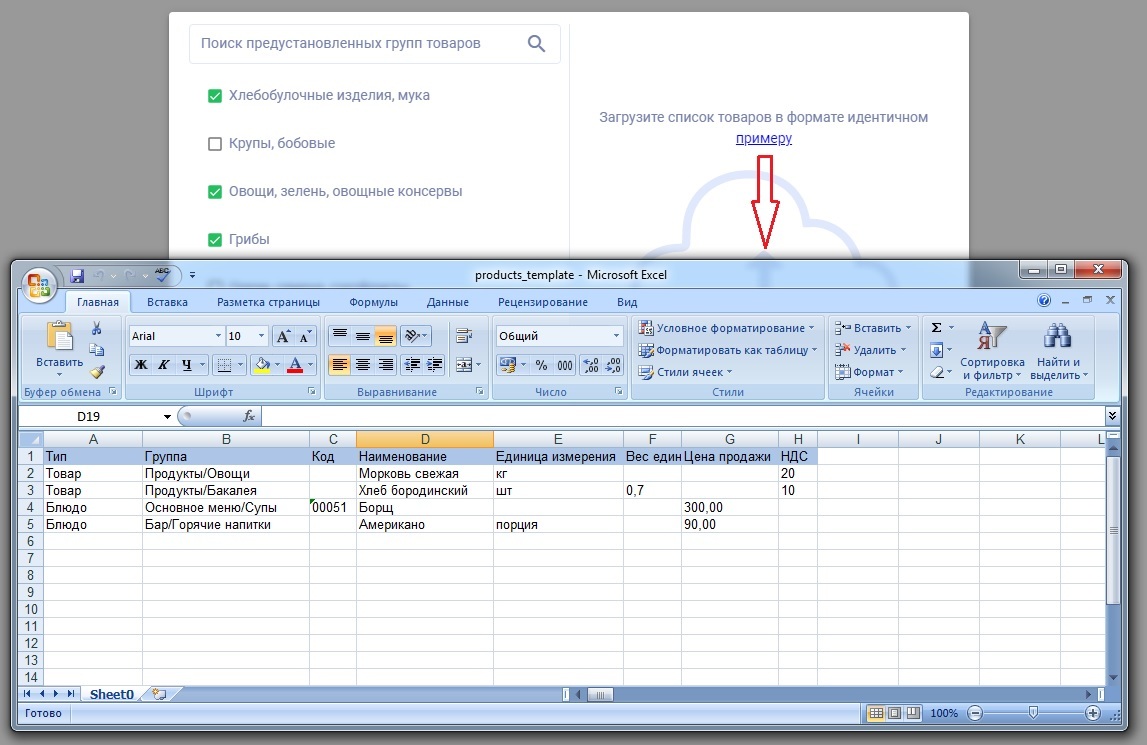Viewport: 1147px width, 745px height.
Task: Open Сортировка и фильтр menu
Action: click(x=992, y=351)
